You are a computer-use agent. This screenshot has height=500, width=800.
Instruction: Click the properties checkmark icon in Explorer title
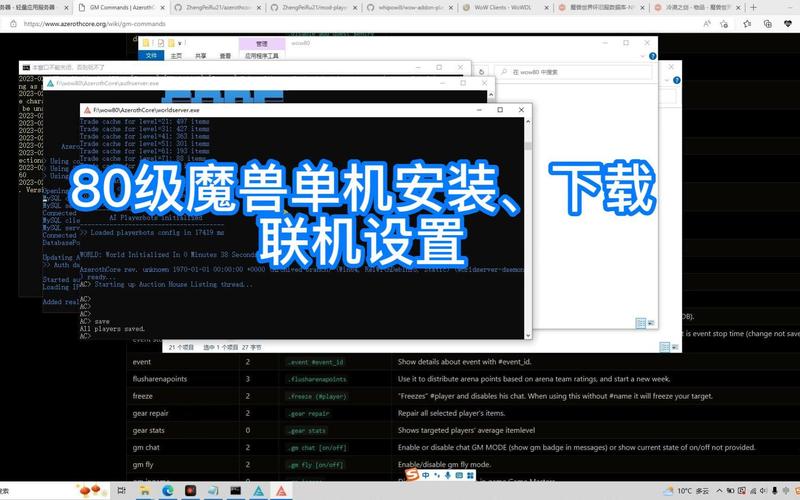pos(161,43)
